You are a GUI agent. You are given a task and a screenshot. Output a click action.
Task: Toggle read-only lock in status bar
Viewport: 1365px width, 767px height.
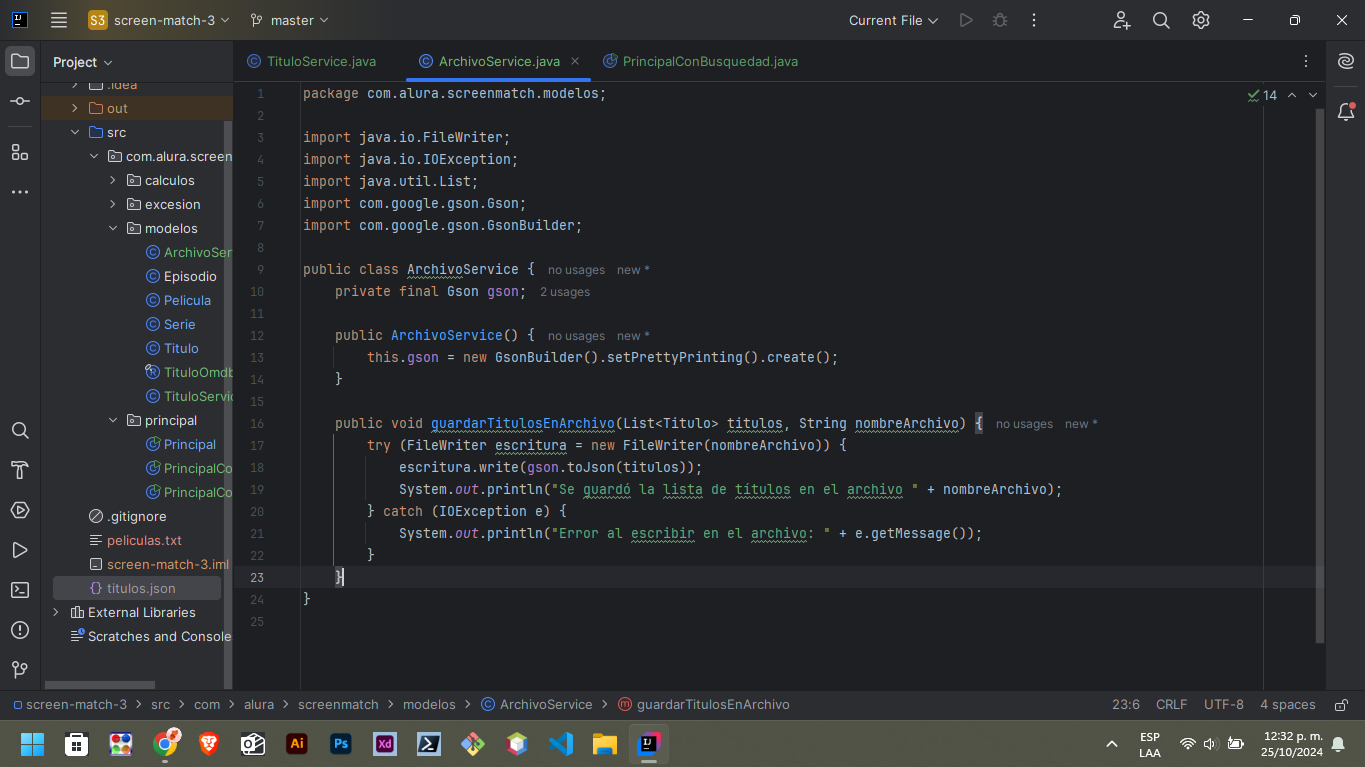click(1342, 704)
